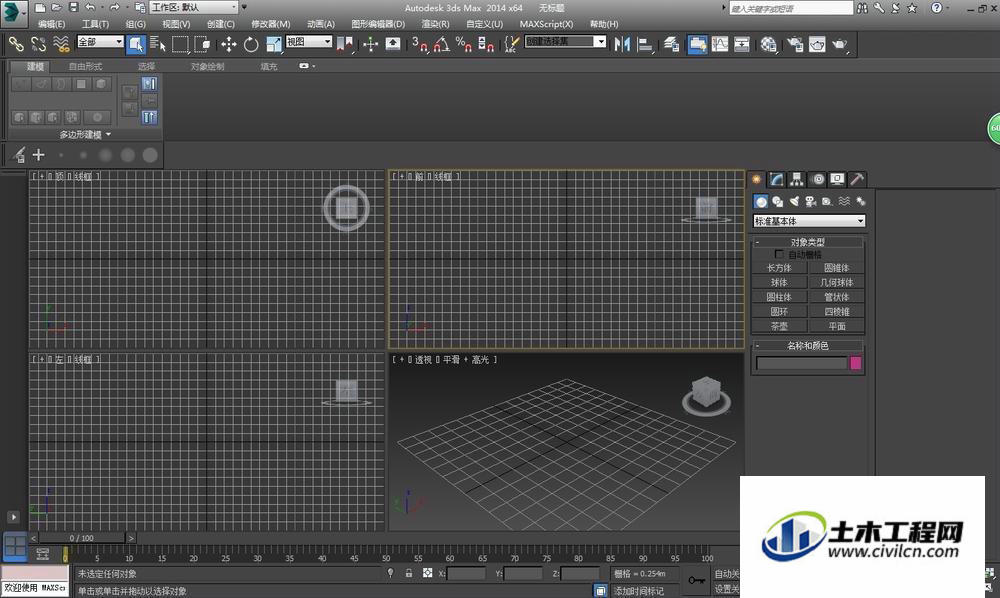Choose the Select and Rotate tool

tap(251, 44)
